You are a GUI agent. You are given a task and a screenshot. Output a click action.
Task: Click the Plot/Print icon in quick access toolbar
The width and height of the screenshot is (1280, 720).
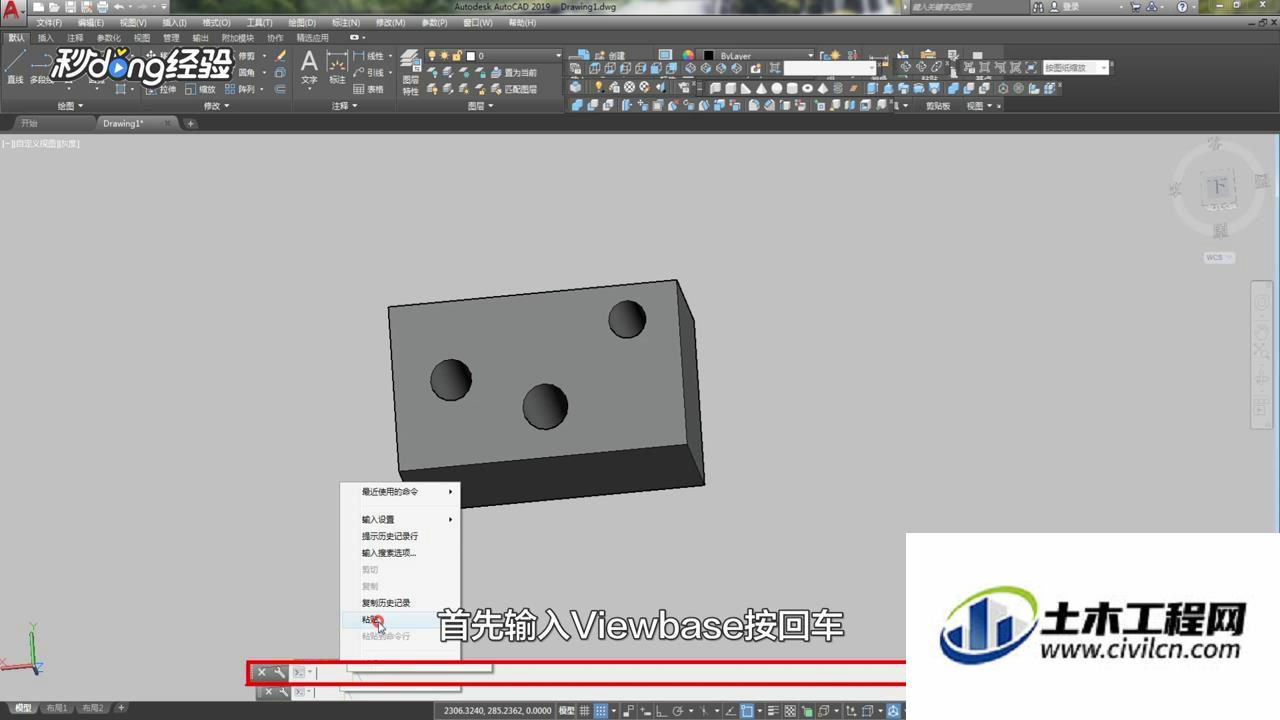[x=102, y=7]
